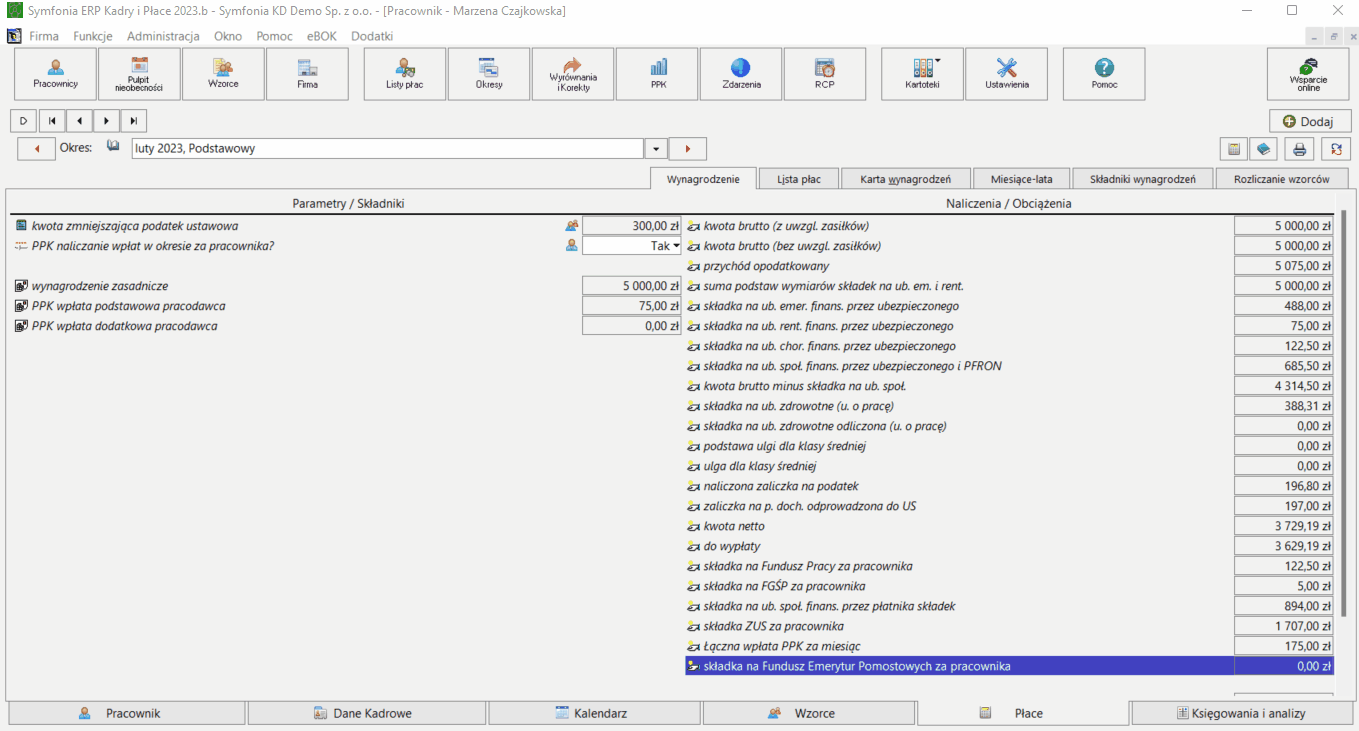This screenshot has width=1359, height=731.
Task: Go to last record navigation button
Action: (134, 121)
